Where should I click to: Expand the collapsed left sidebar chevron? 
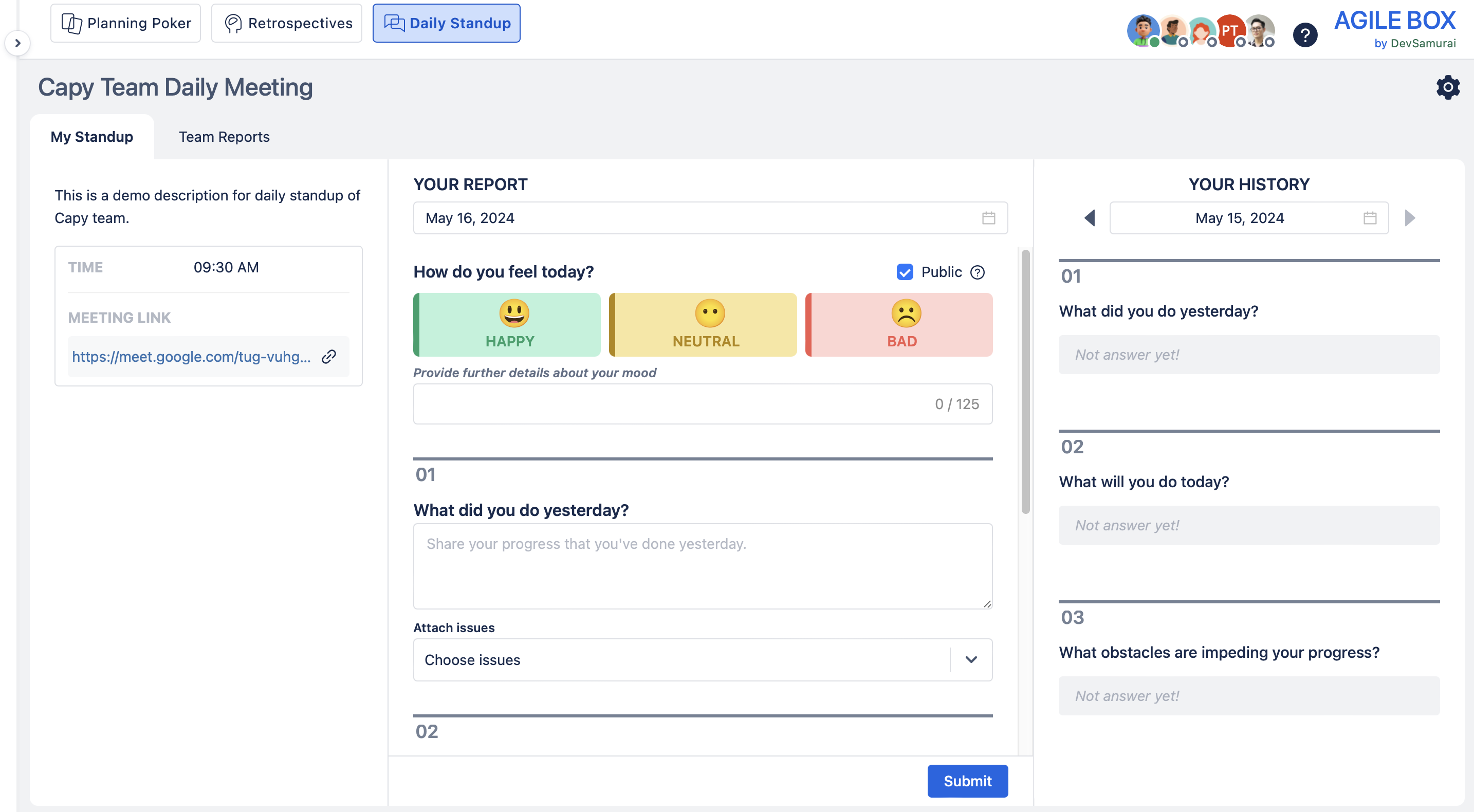pos(18,43)
